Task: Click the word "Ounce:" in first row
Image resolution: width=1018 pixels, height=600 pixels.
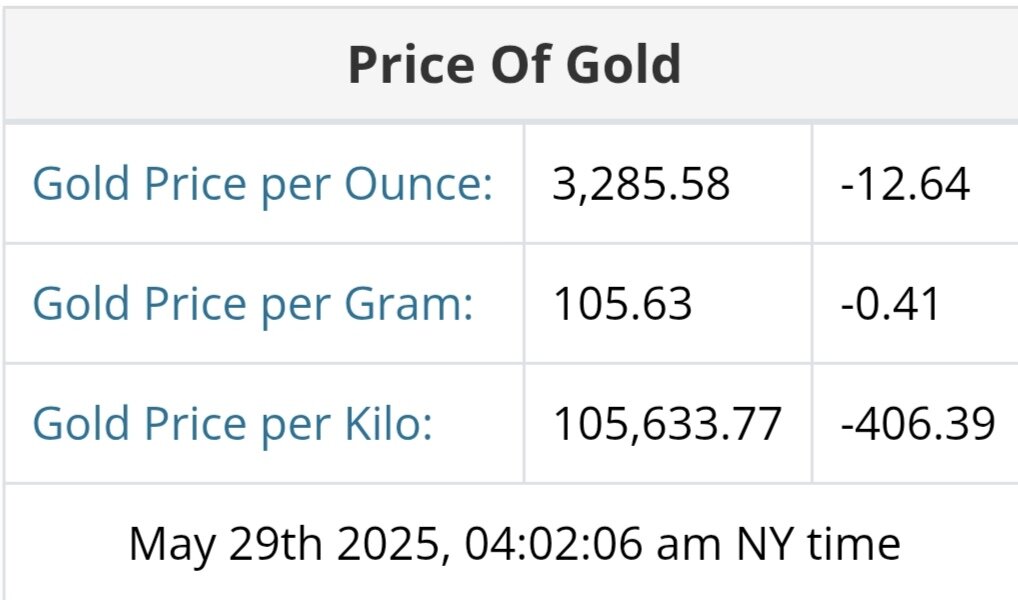Action: click(x=419, y=185)
